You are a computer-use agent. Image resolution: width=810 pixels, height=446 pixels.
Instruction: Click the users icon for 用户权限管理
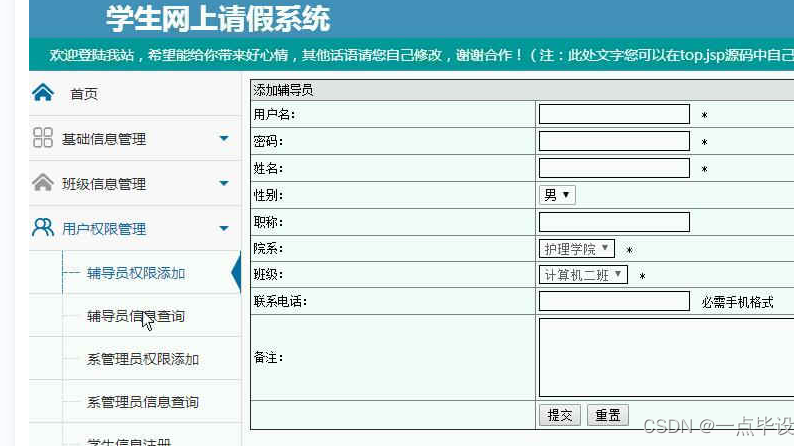coord(43,227)
